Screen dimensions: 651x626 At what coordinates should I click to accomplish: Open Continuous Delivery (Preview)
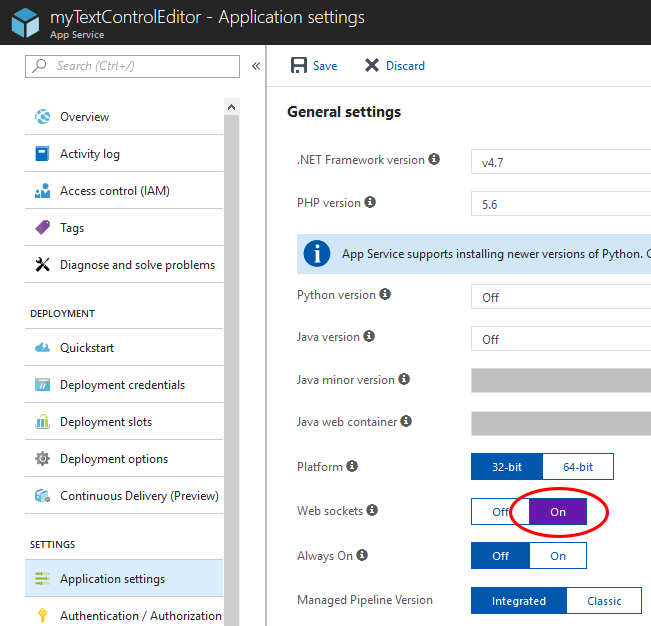point(124,495)
